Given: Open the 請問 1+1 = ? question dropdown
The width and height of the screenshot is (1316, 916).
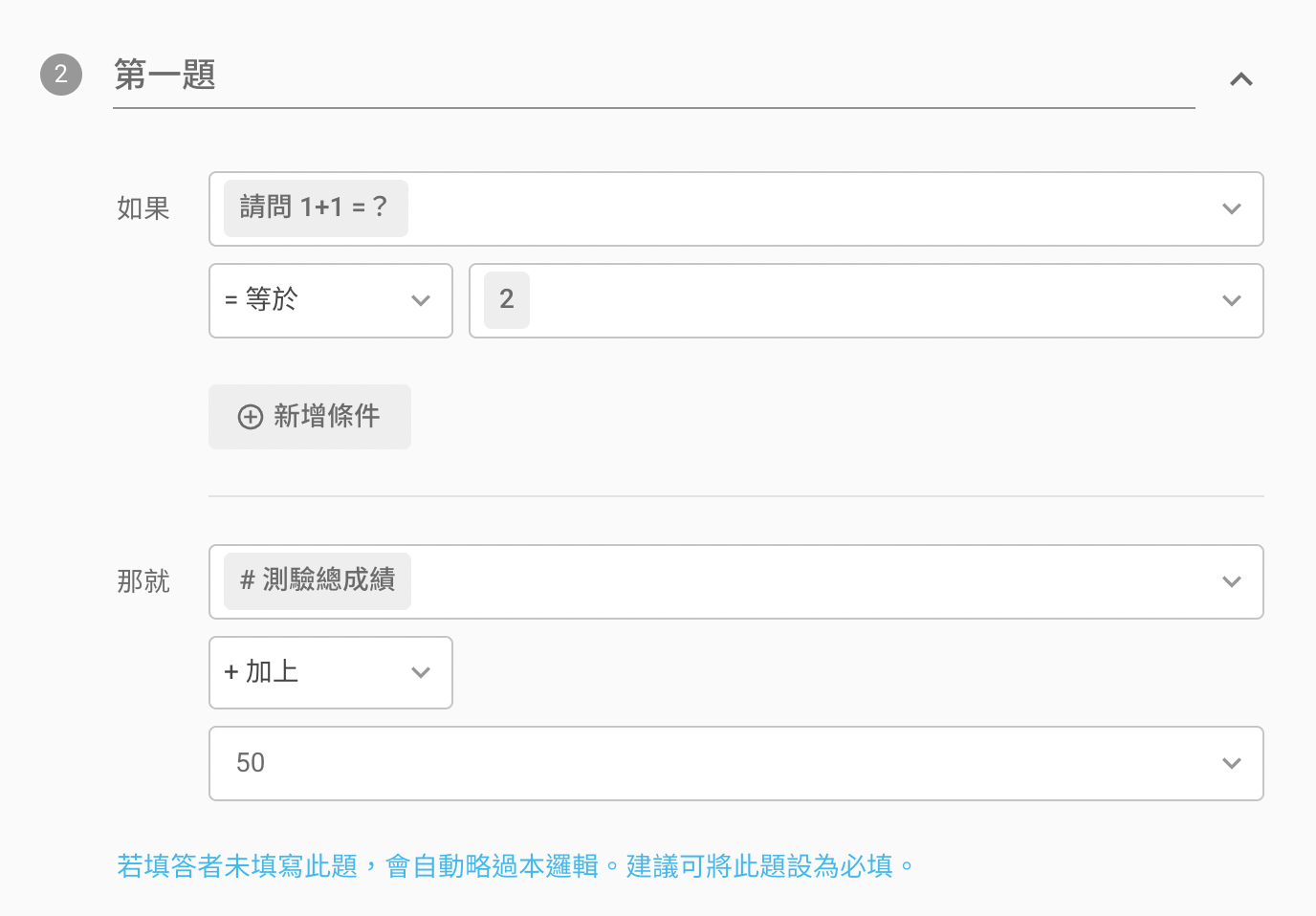Looking at the screenshot, I should click(736, 208).
